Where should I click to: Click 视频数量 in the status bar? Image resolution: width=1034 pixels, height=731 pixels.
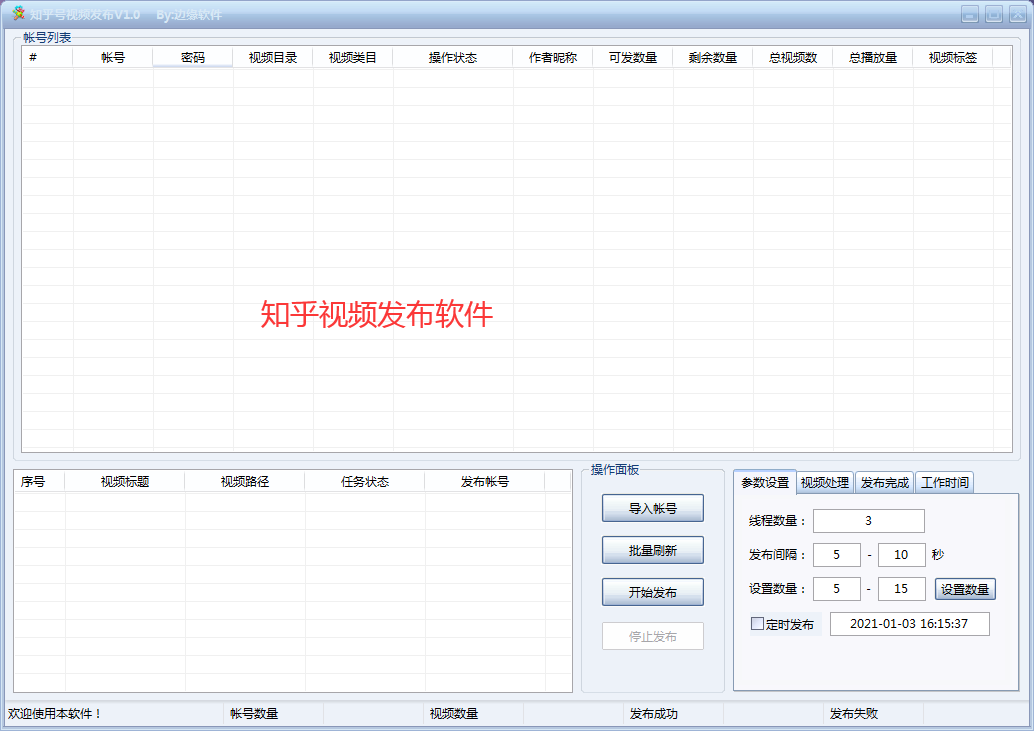[x=454, y=713]
